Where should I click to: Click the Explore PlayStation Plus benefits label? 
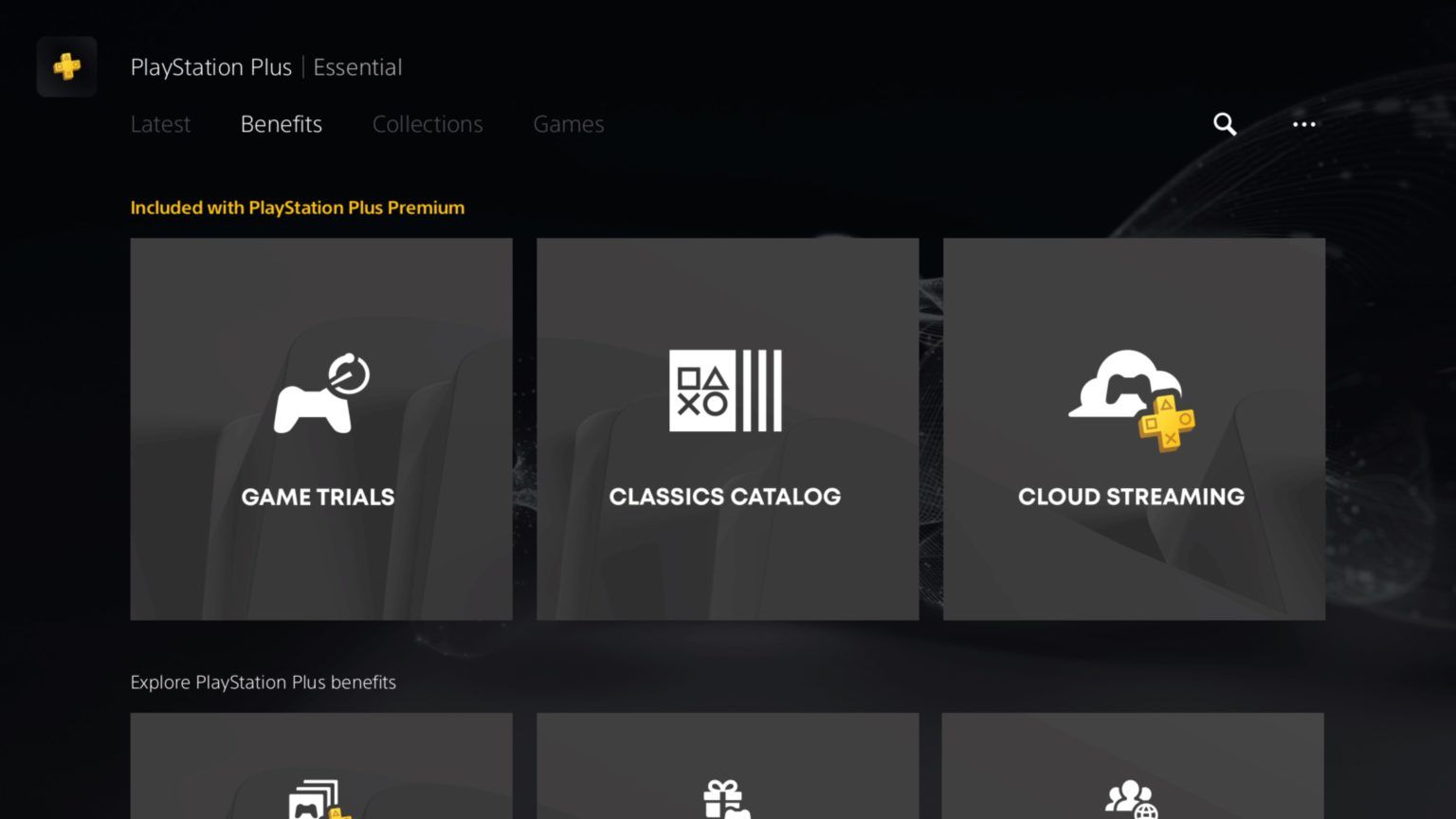263,682
